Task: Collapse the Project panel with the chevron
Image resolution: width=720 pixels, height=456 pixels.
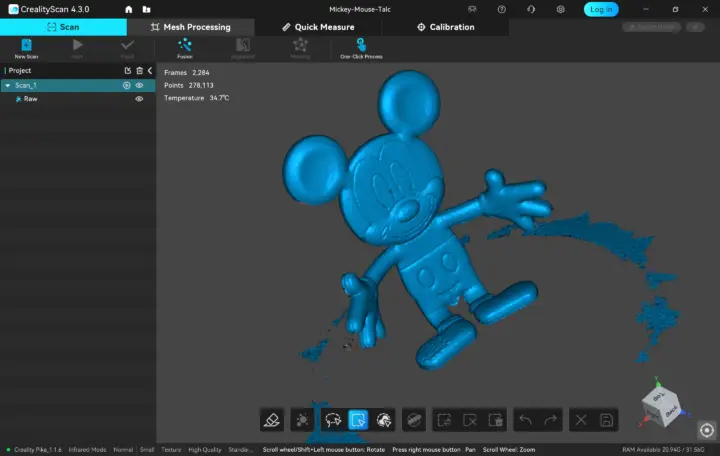Action: coord(150,70)
